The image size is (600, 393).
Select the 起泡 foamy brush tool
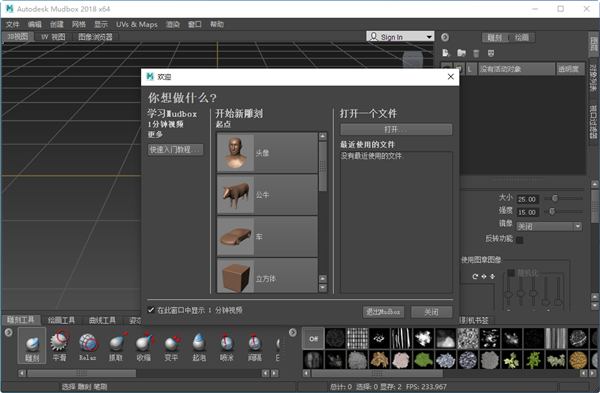[x=199, y=346]
